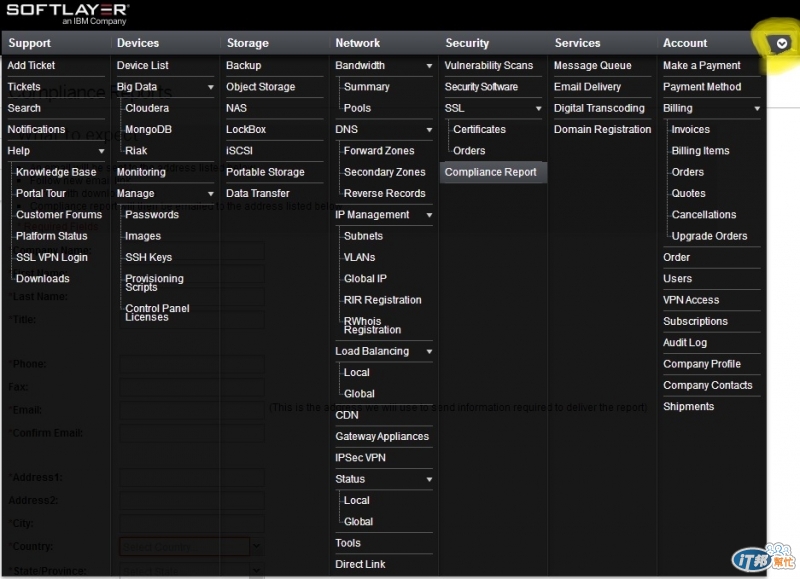Select MongoDB under Big Data
Screen dimensions: 800x579
point(148,130)
